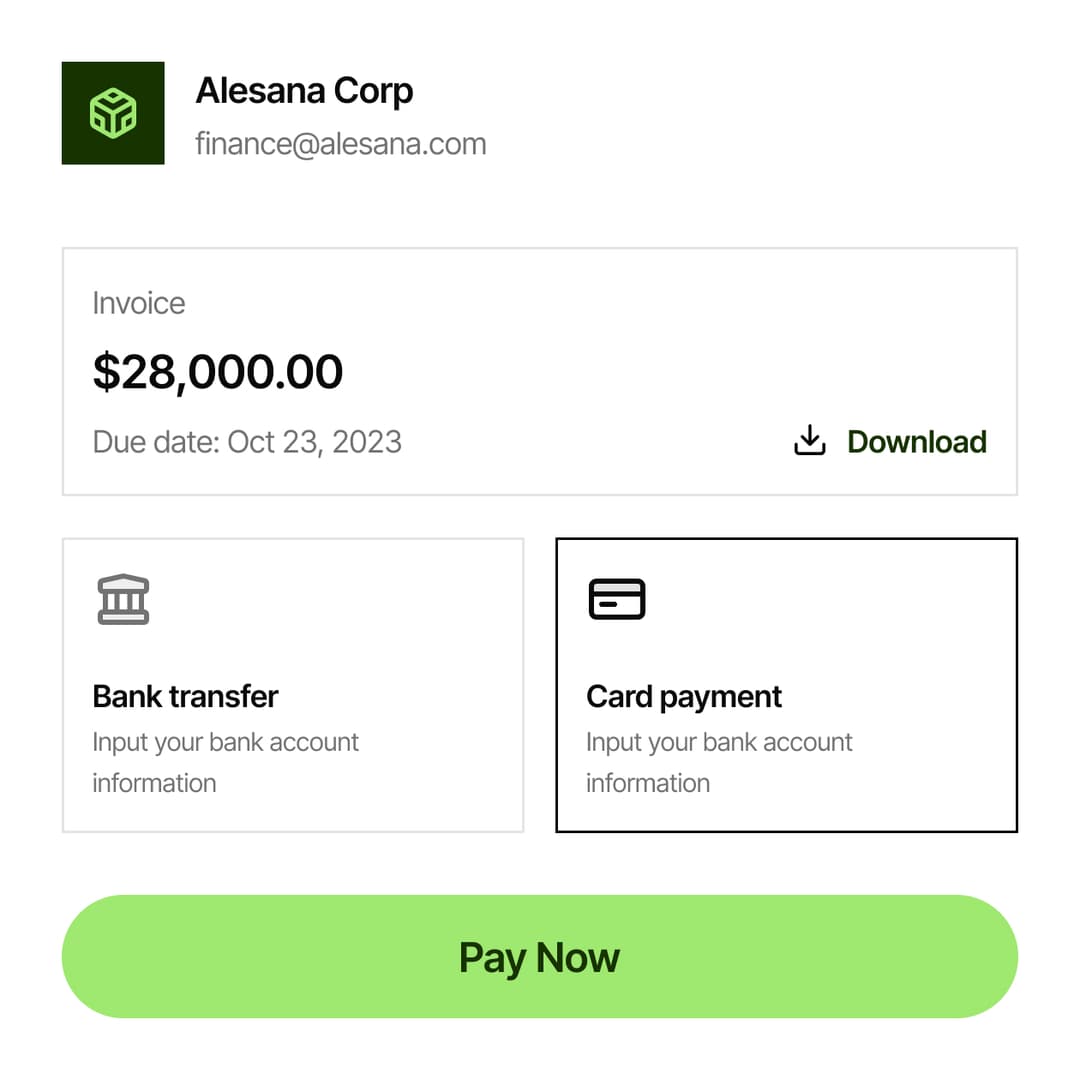Click the Card payment heading text

[x=684, y=696]
